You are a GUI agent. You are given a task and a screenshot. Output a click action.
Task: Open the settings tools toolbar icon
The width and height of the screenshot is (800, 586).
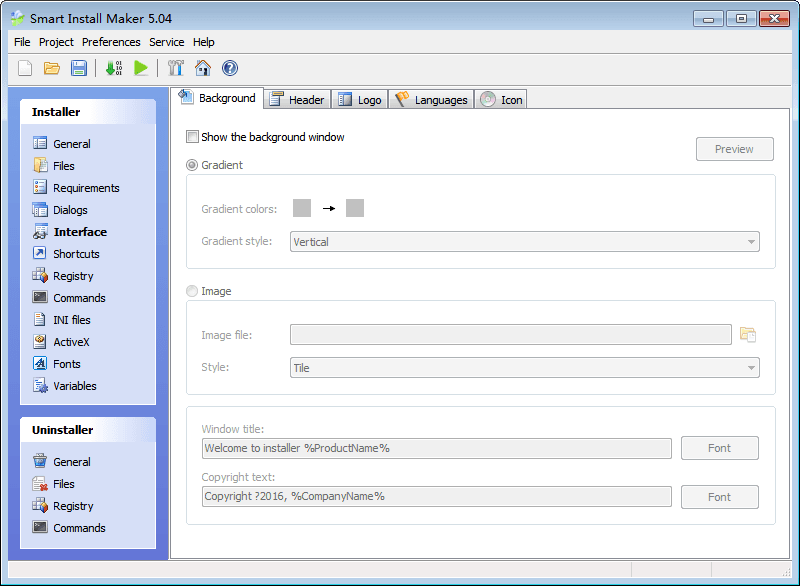[176, 68]
